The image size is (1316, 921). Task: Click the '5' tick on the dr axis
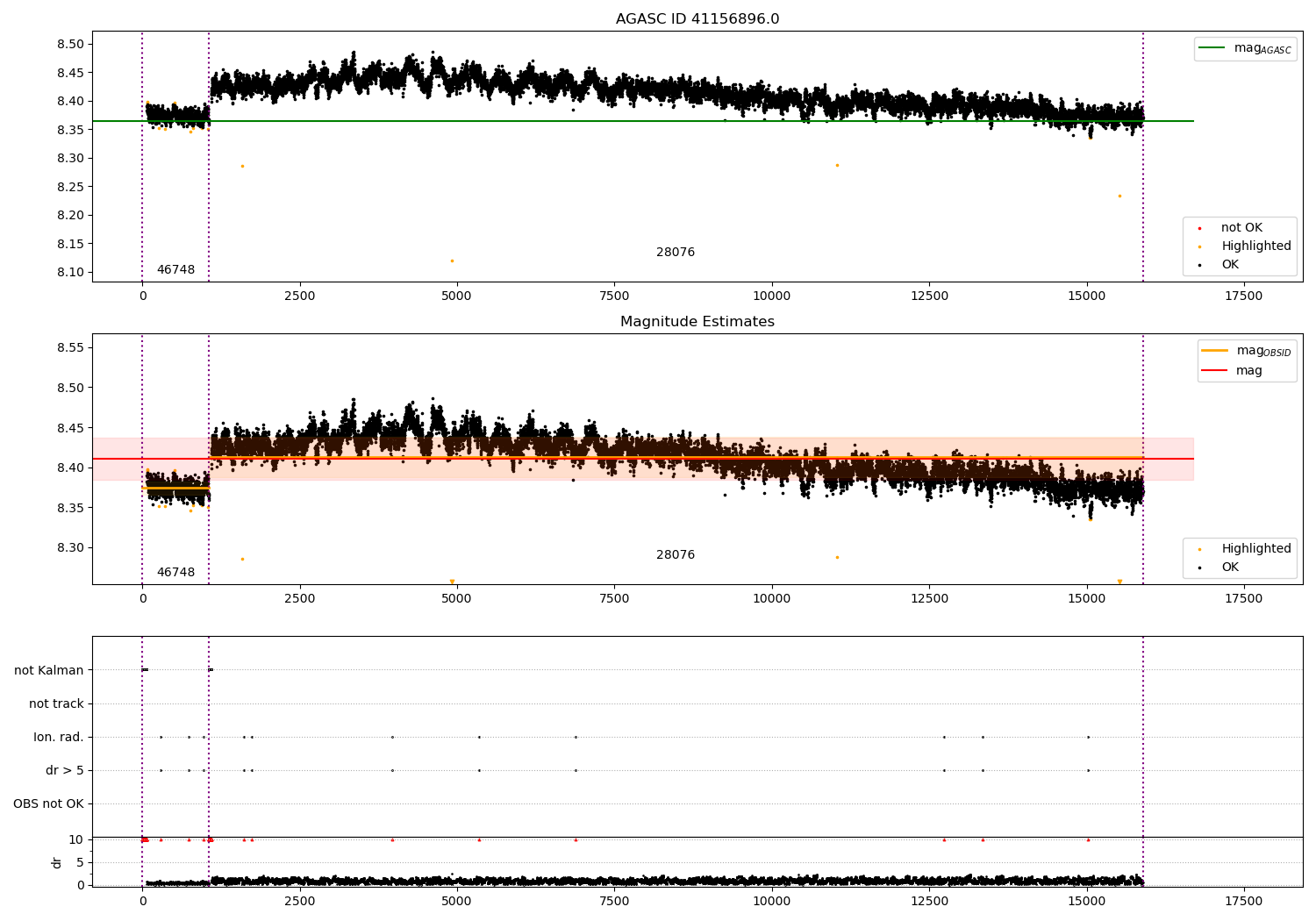81,862
